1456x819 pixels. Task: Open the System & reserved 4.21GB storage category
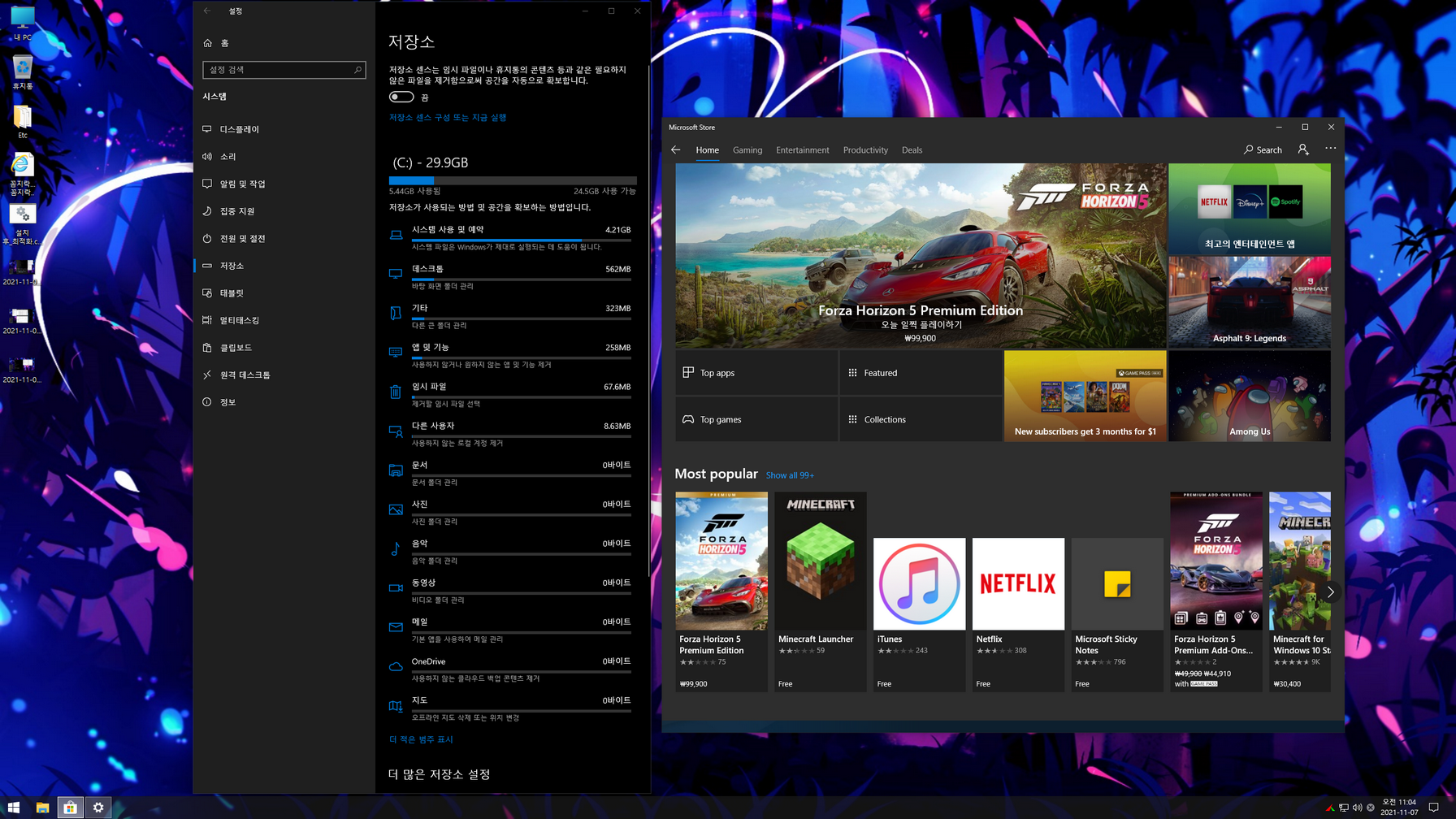pyautogui.click(x=510, y=237)
